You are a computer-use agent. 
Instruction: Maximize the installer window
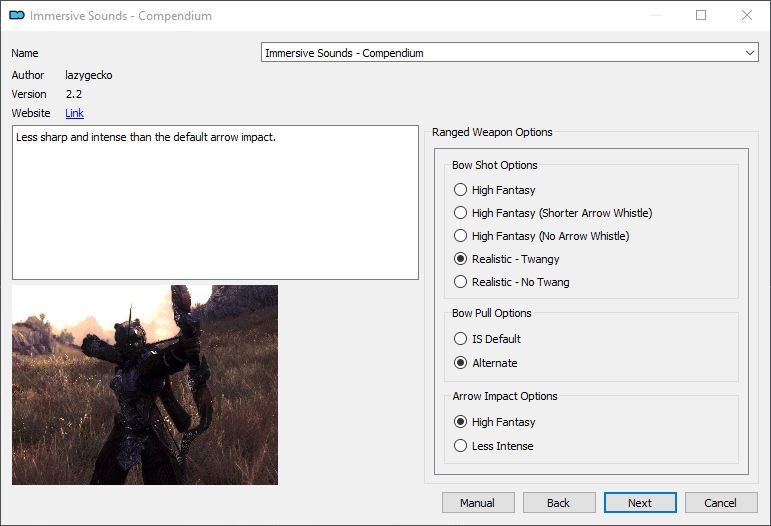pyautogui.click(x=701, y=15)
